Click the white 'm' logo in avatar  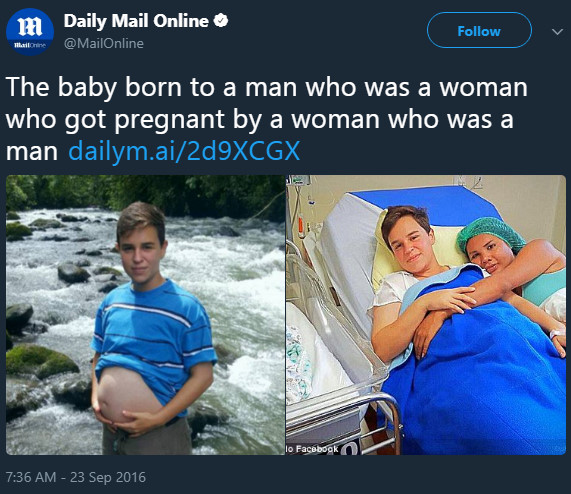pyautogui.click(x=30, y=27)
